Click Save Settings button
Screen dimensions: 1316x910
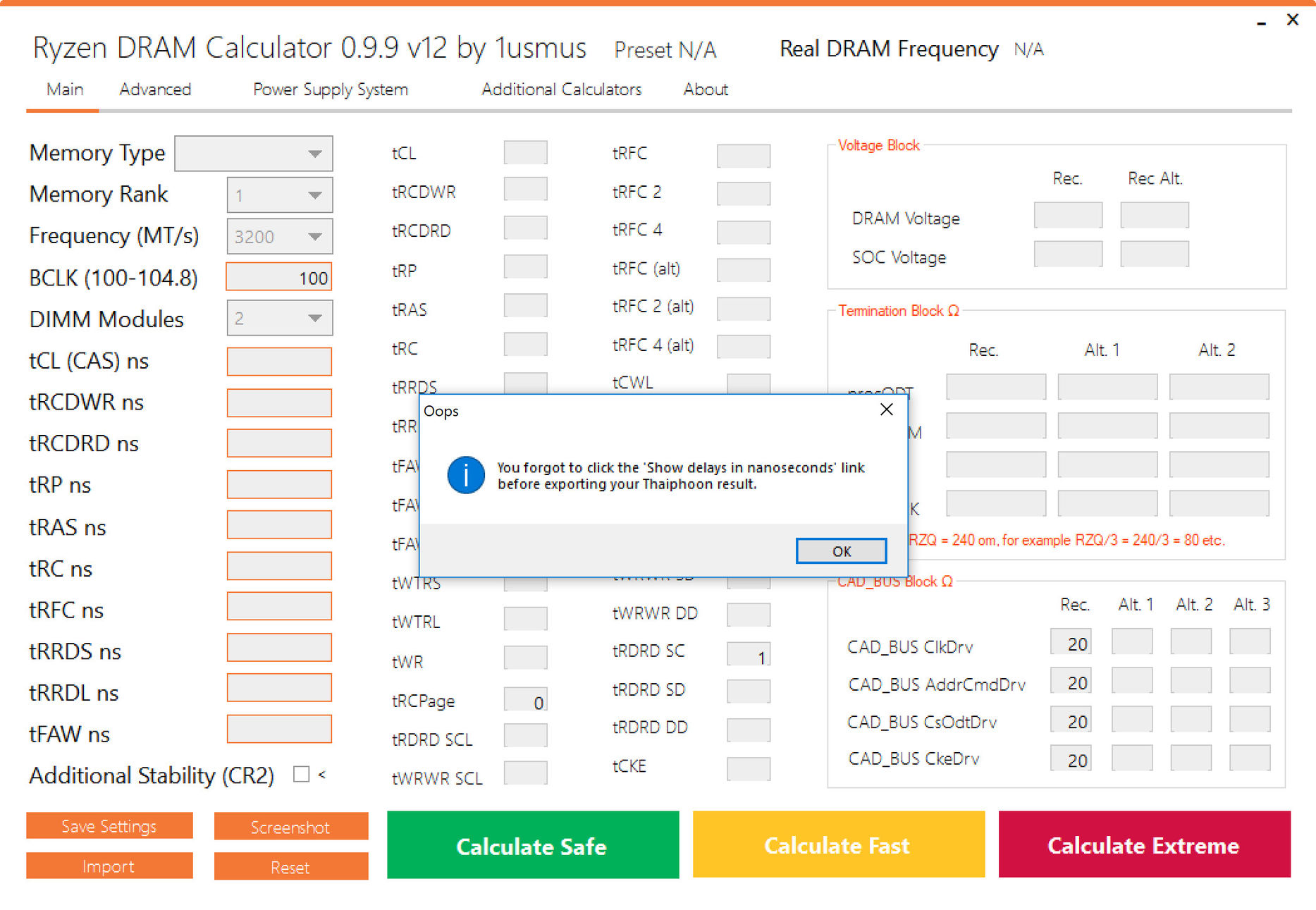(x=109, y=826)
